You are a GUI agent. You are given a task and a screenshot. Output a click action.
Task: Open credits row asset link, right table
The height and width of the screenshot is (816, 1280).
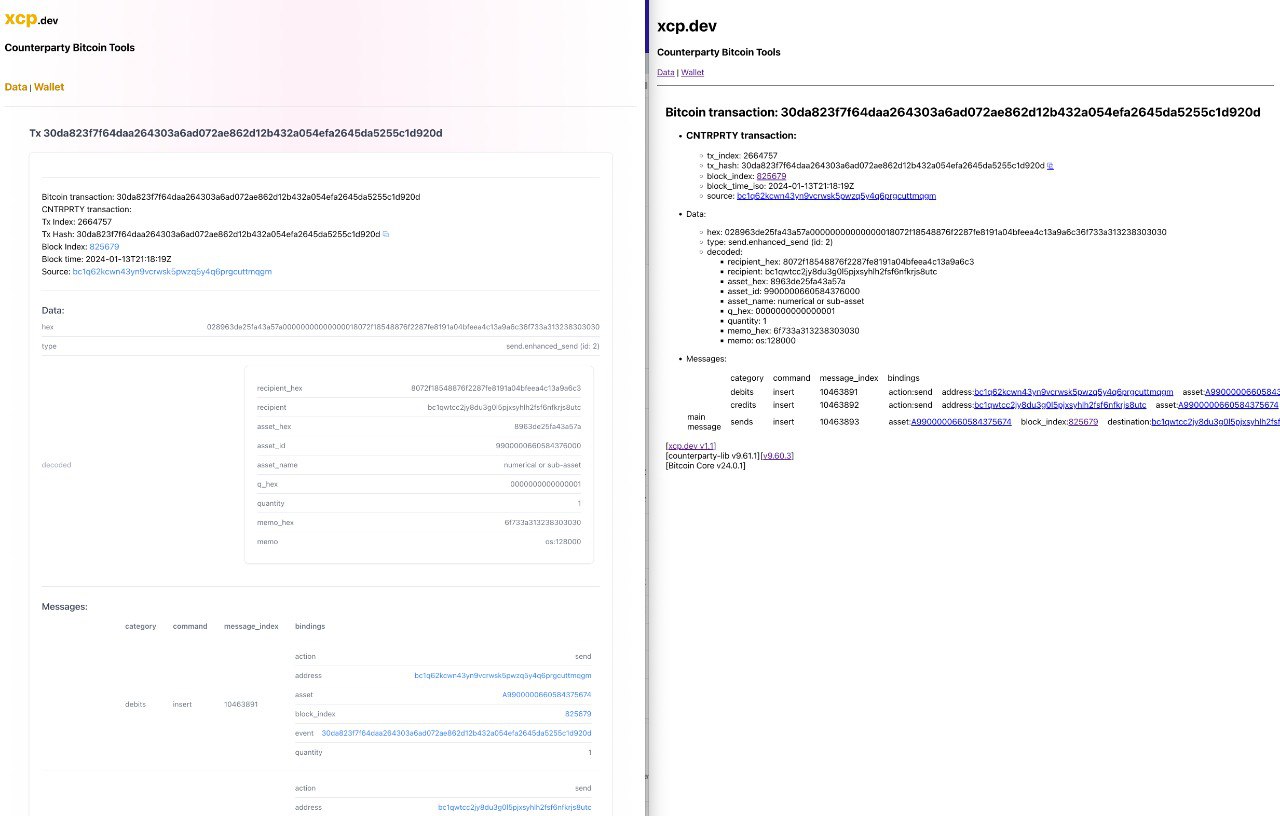click(x=1227, y=405)
